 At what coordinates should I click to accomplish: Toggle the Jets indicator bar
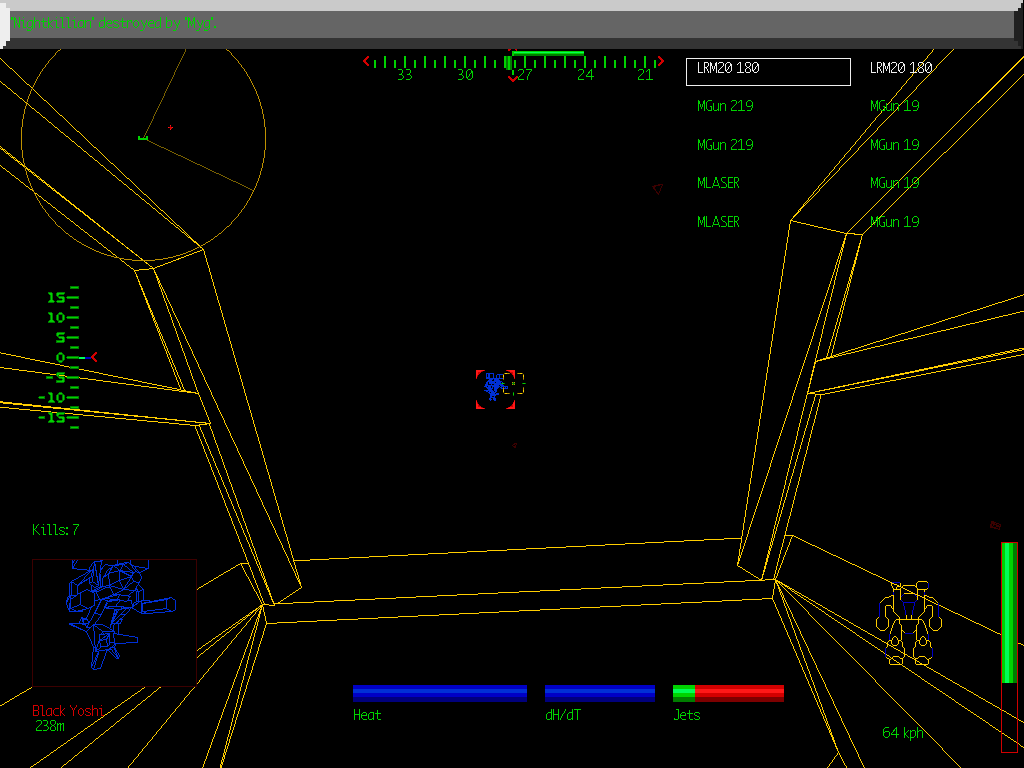click(728, 691)
